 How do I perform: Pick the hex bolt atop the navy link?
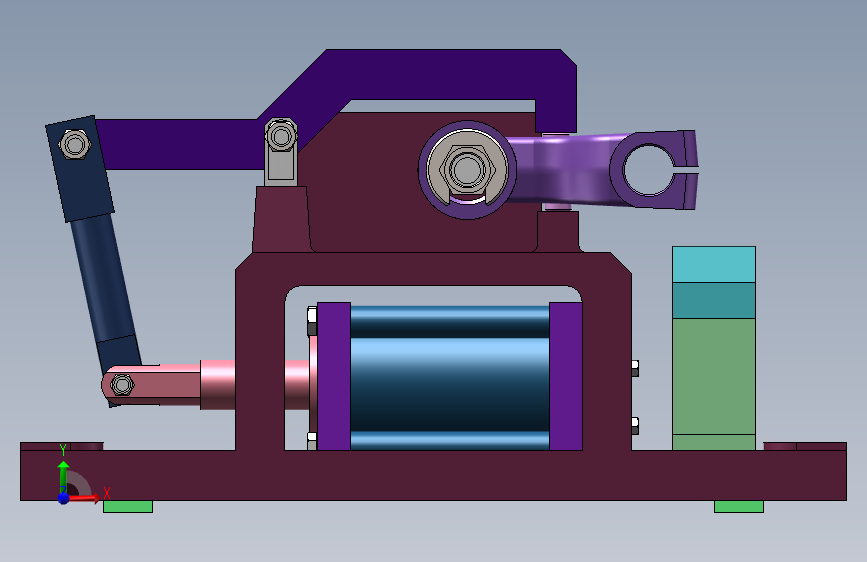pyautogui.click(x=75, y=145)
